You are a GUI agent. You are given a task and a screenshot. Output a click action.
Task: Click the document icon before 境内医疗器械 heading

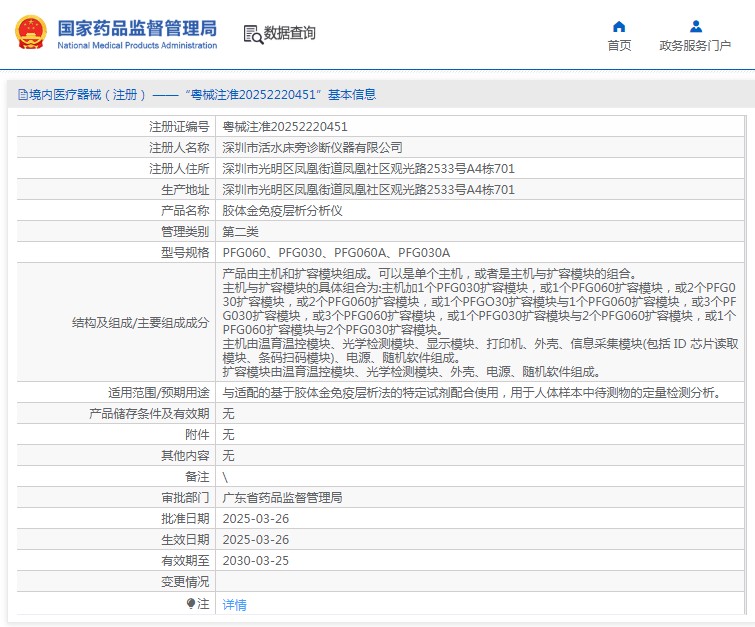(21, 95)
